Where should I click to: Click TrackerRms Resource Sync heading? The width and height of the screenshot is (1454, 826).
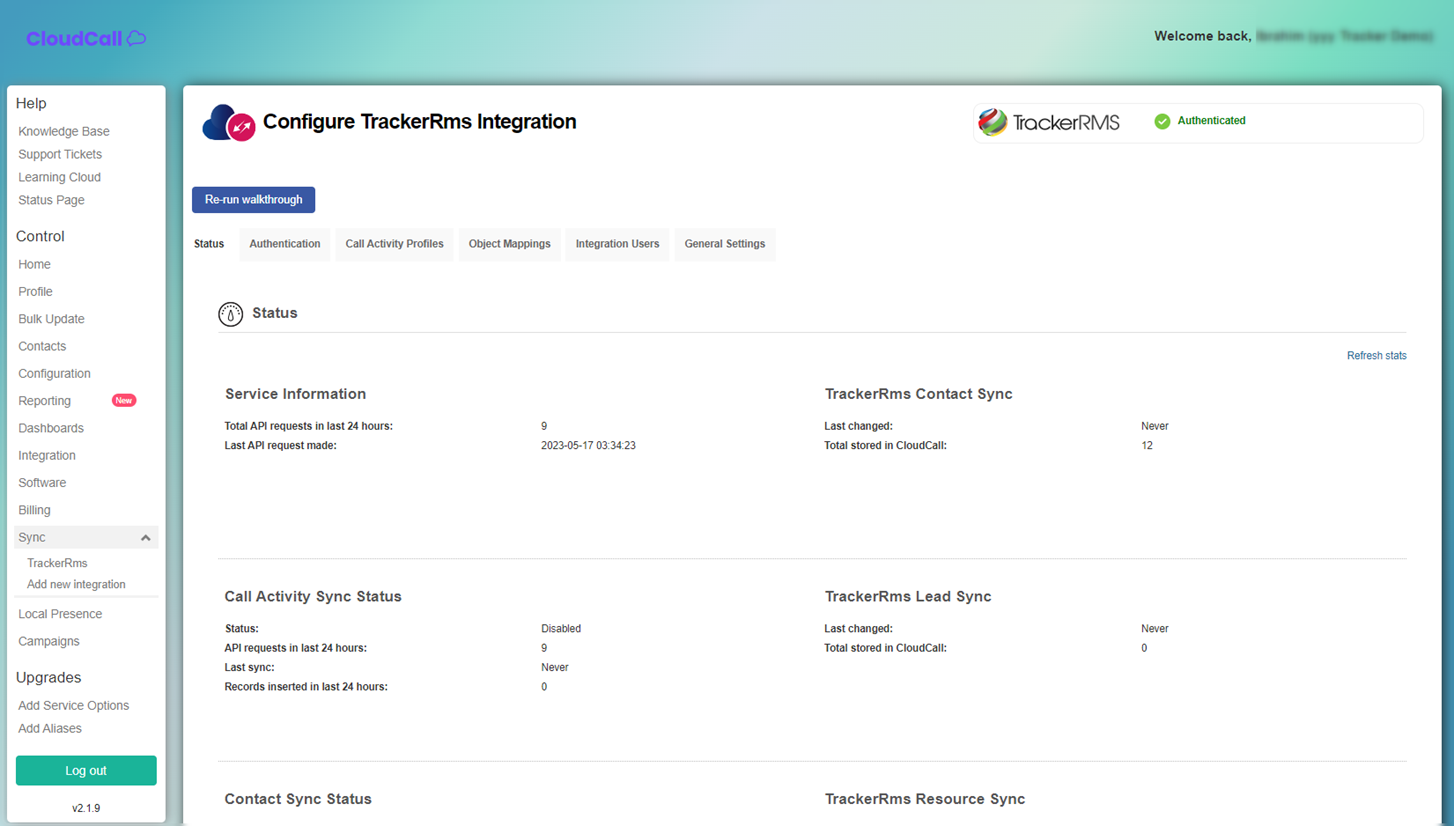point(925,800)
